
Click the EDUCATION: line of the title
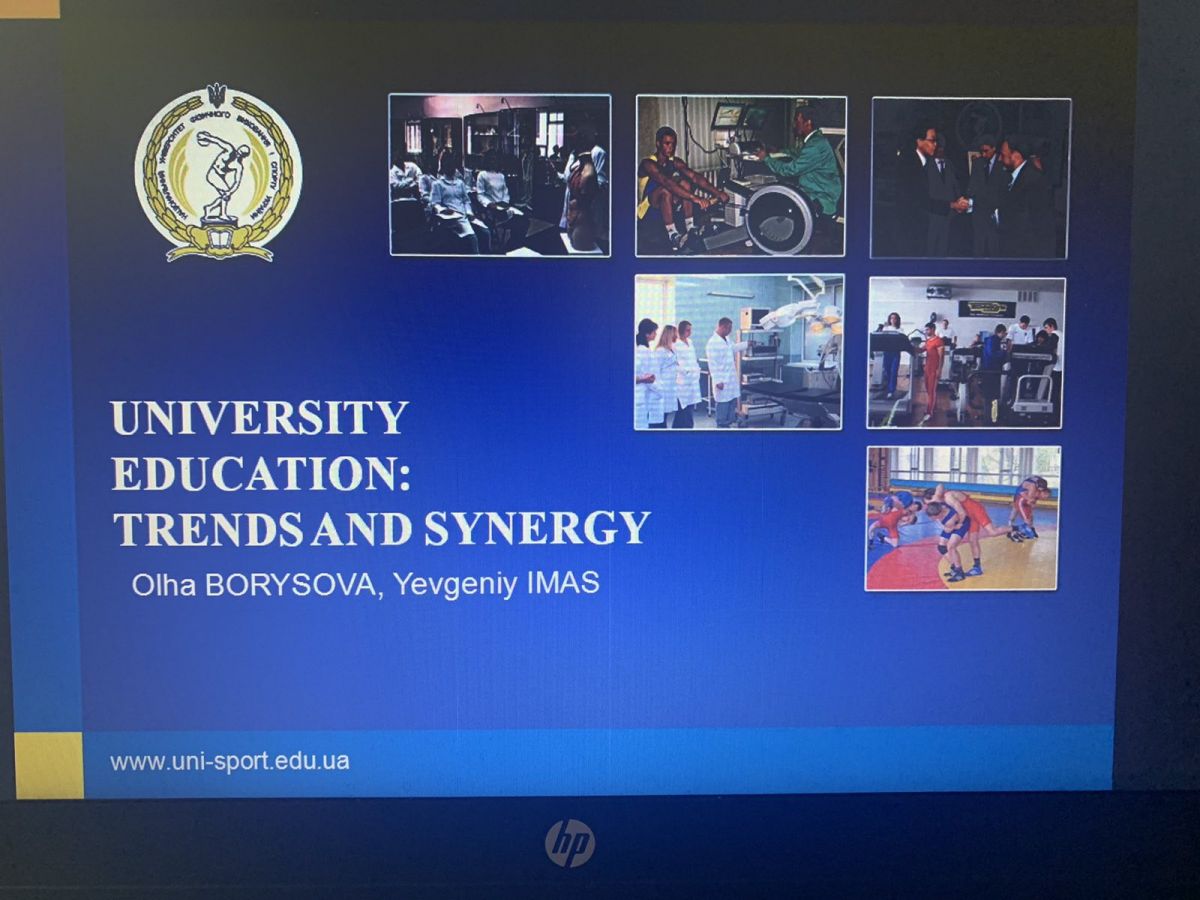[x=262, y=473]
